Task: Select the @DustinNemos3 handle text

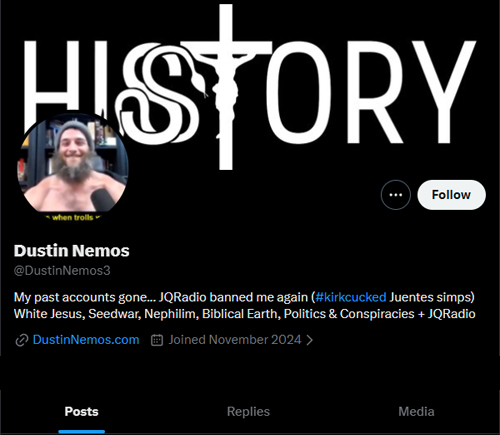Action: click(62, 271)
